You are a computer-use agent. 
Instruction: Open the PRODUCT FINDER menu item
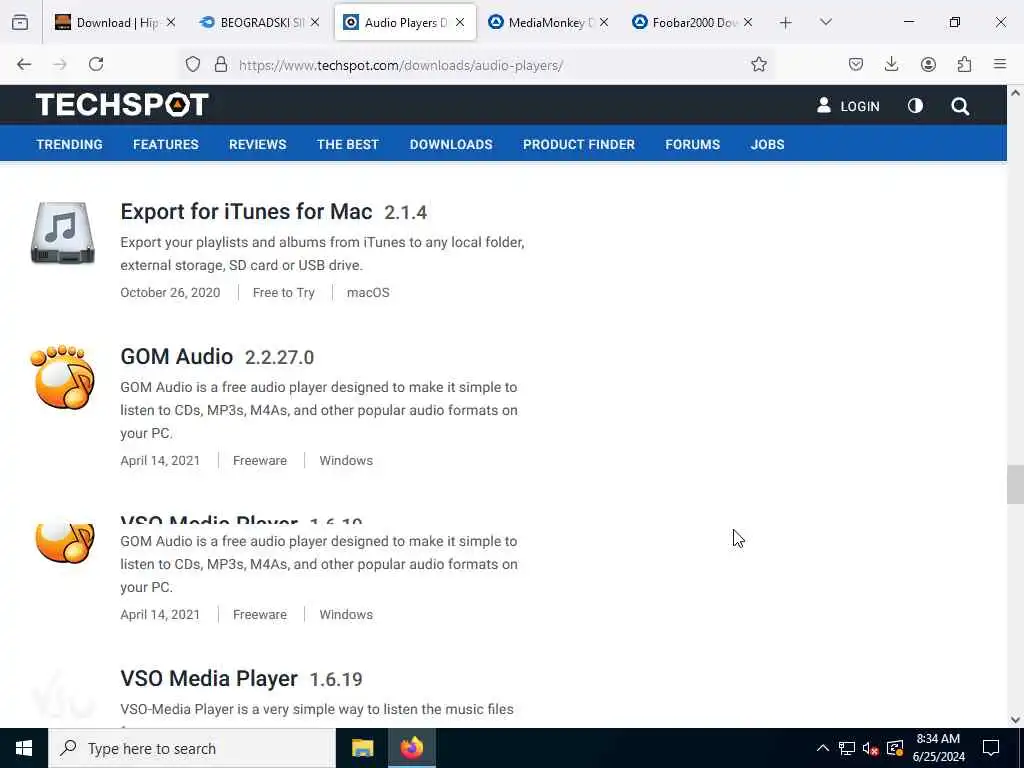click(x=579, y=144)
